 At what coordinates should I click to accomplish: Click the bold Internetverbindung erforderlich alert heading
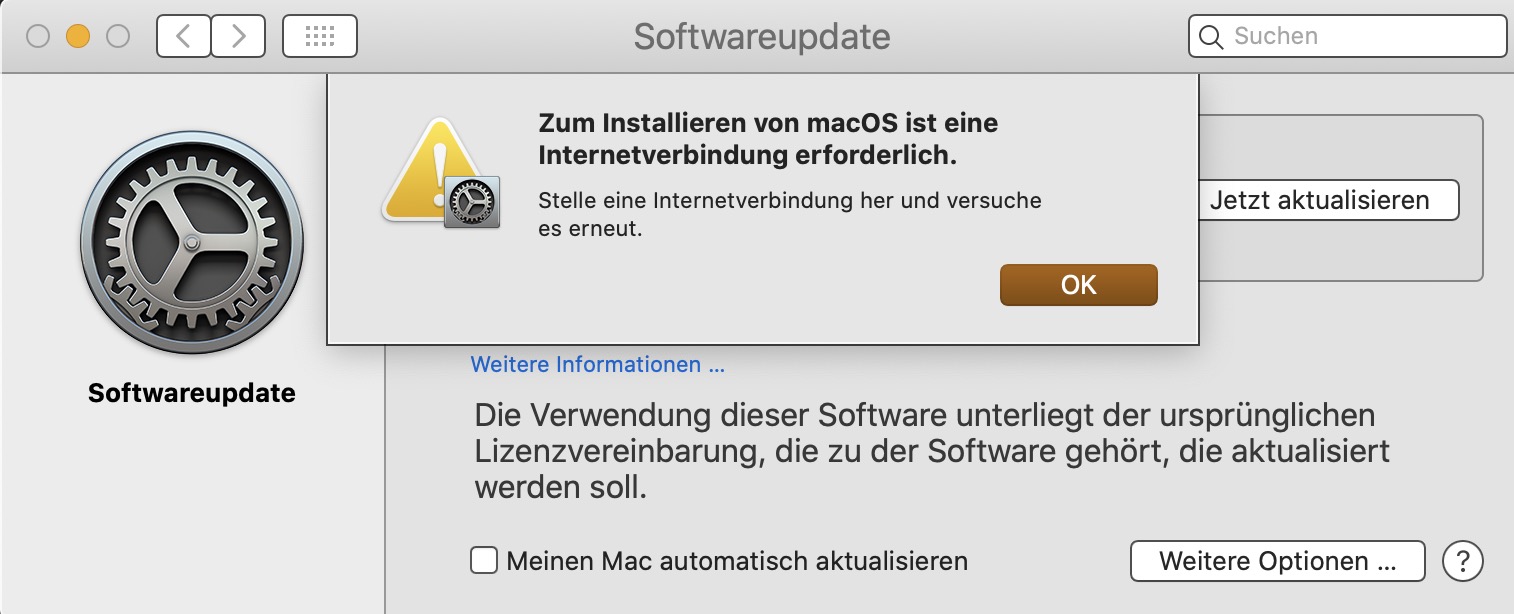coord(768,140)
